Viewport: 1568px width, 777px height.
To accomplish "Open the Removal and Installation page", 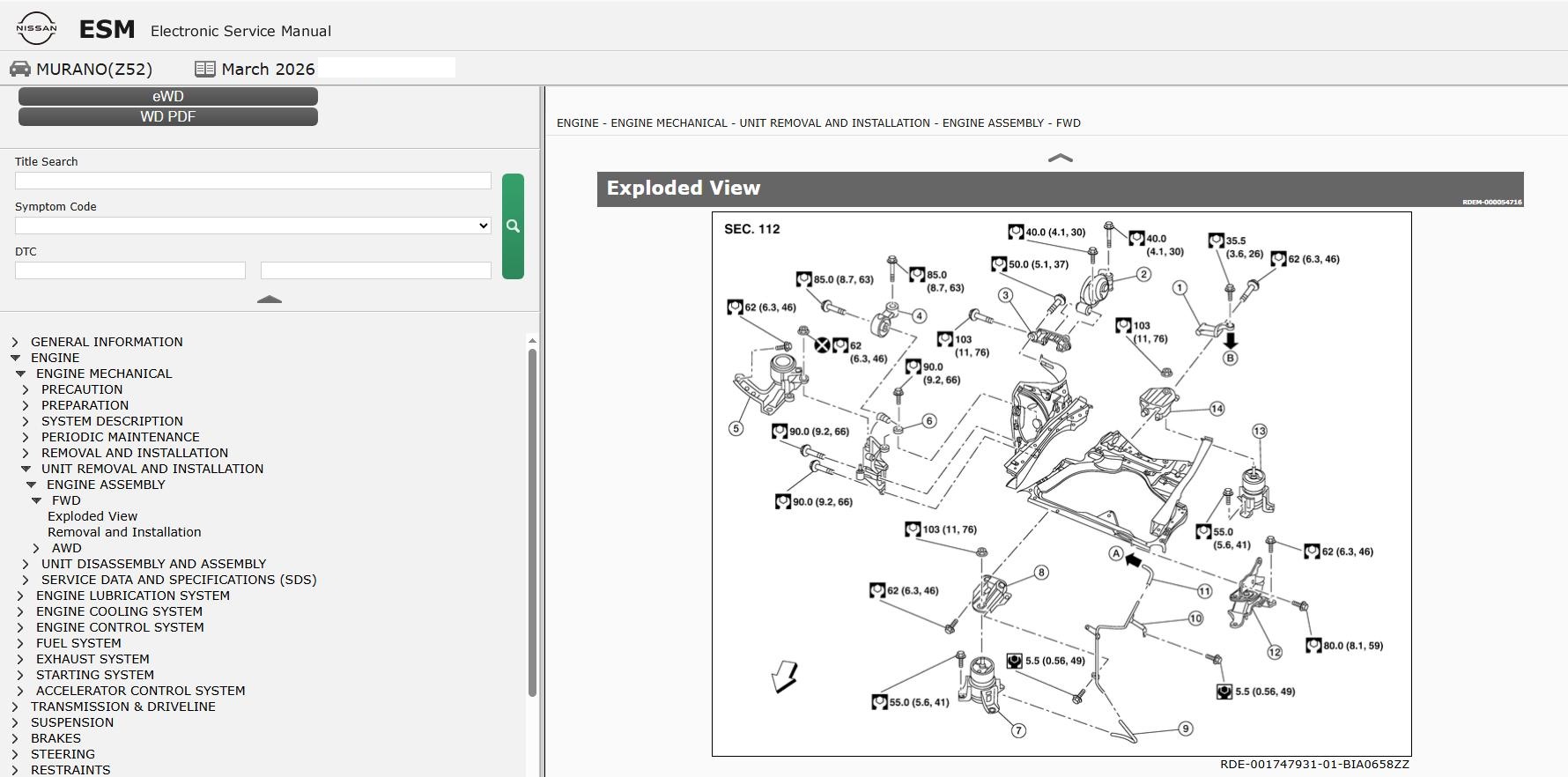I will (124, 532).
